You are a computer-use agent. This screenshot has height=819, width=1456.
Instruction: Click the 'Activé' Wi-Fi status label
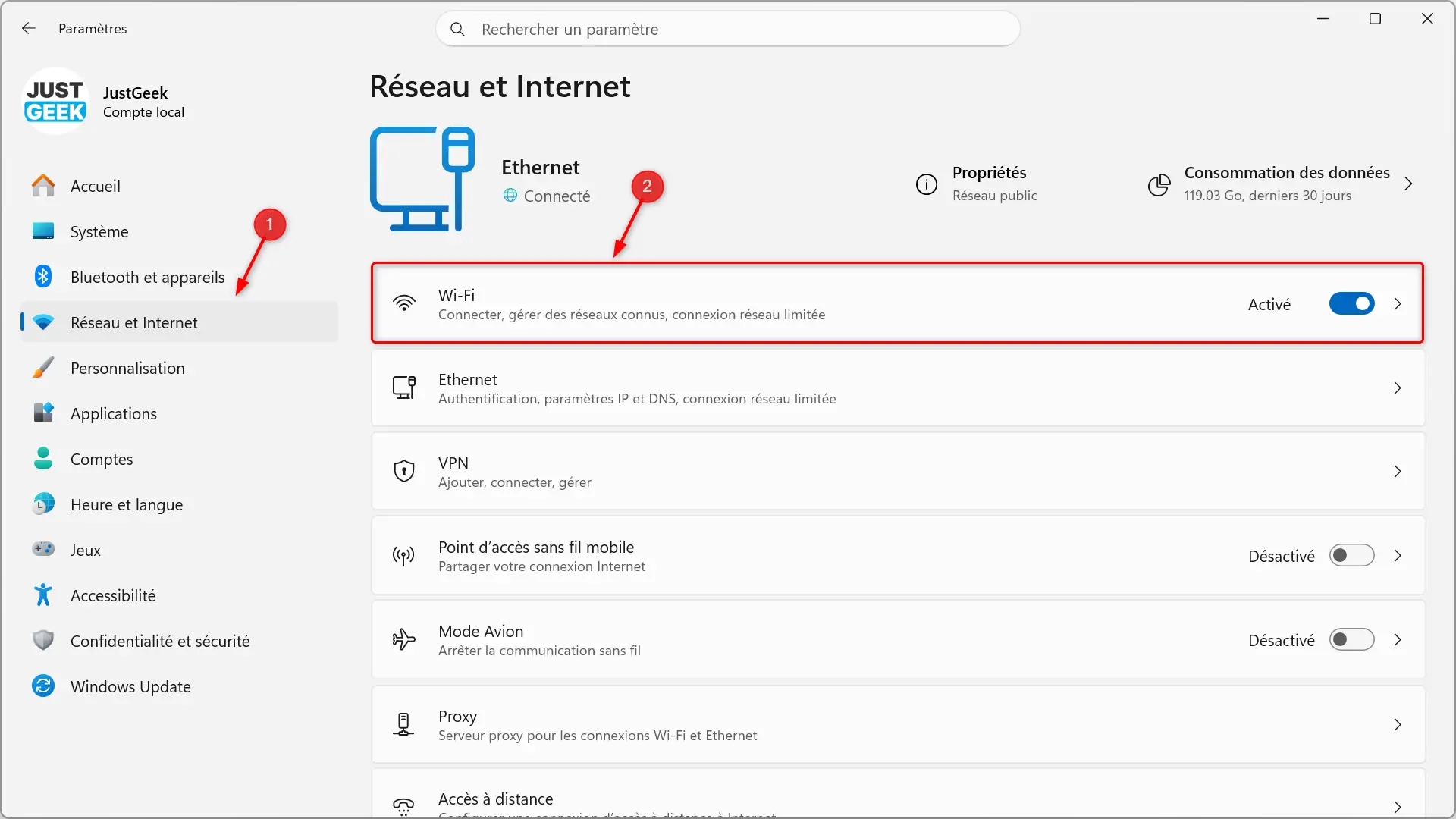1269,304
